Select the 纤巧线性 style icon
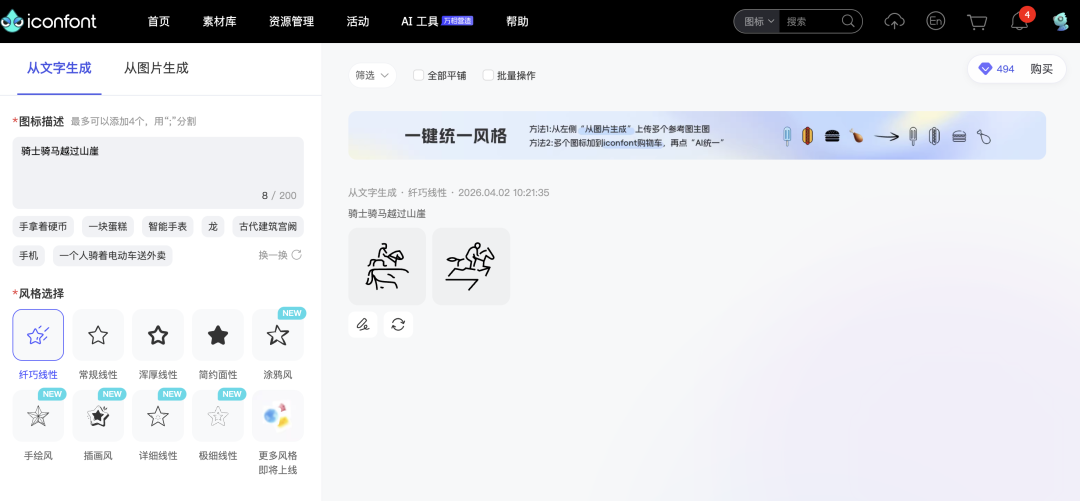This screenshot has width=1080, height=501. [x=38, y=335]
